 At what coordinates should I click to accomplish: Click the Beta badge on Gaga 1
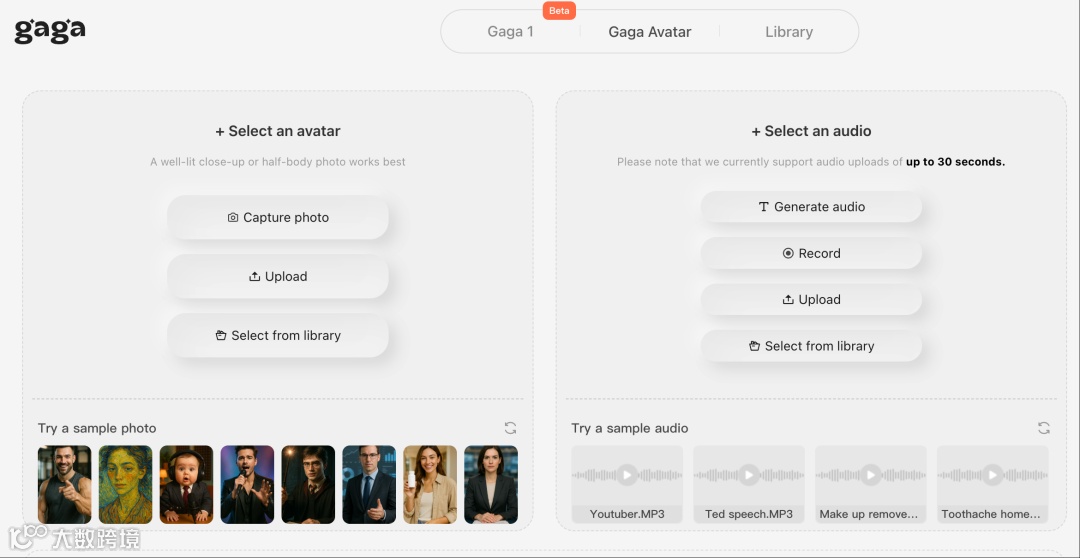(x=559, y=11)
